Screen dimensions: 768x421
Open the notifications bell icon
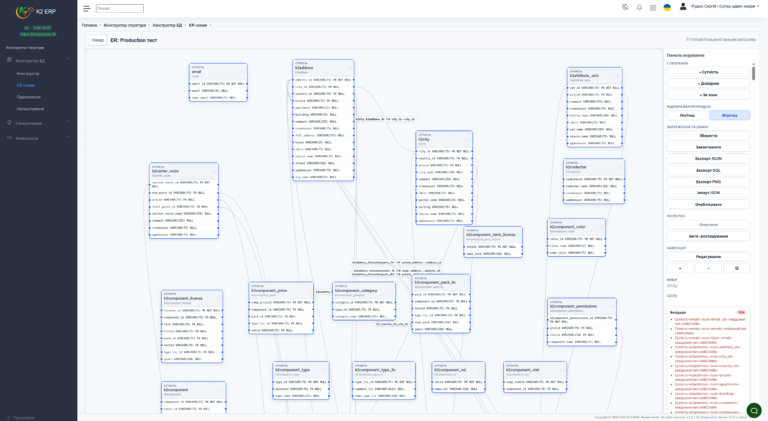pos(639,7)
